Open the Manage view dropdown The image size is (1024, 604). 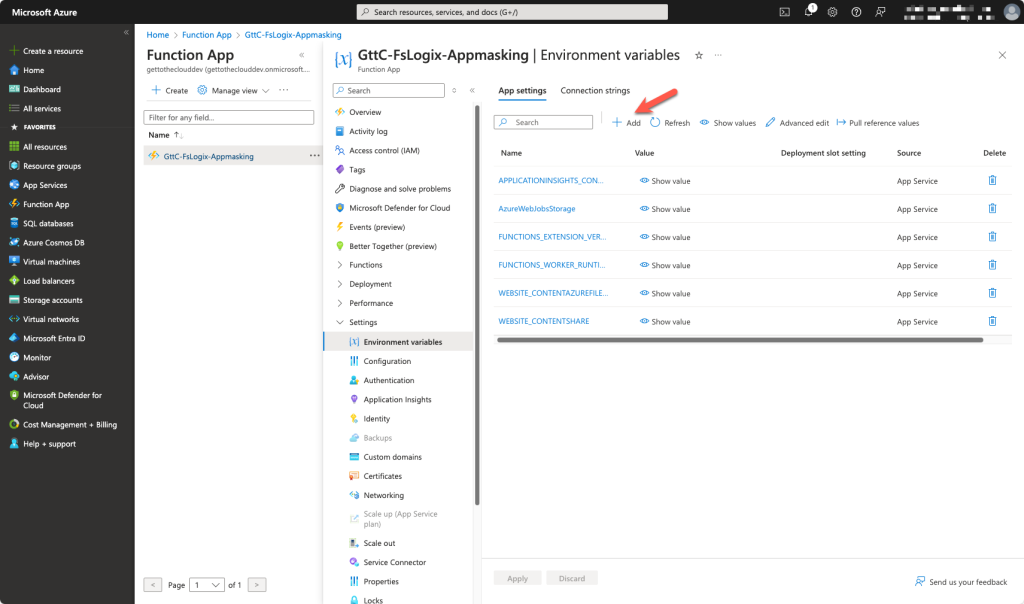(x=234, y=91)
